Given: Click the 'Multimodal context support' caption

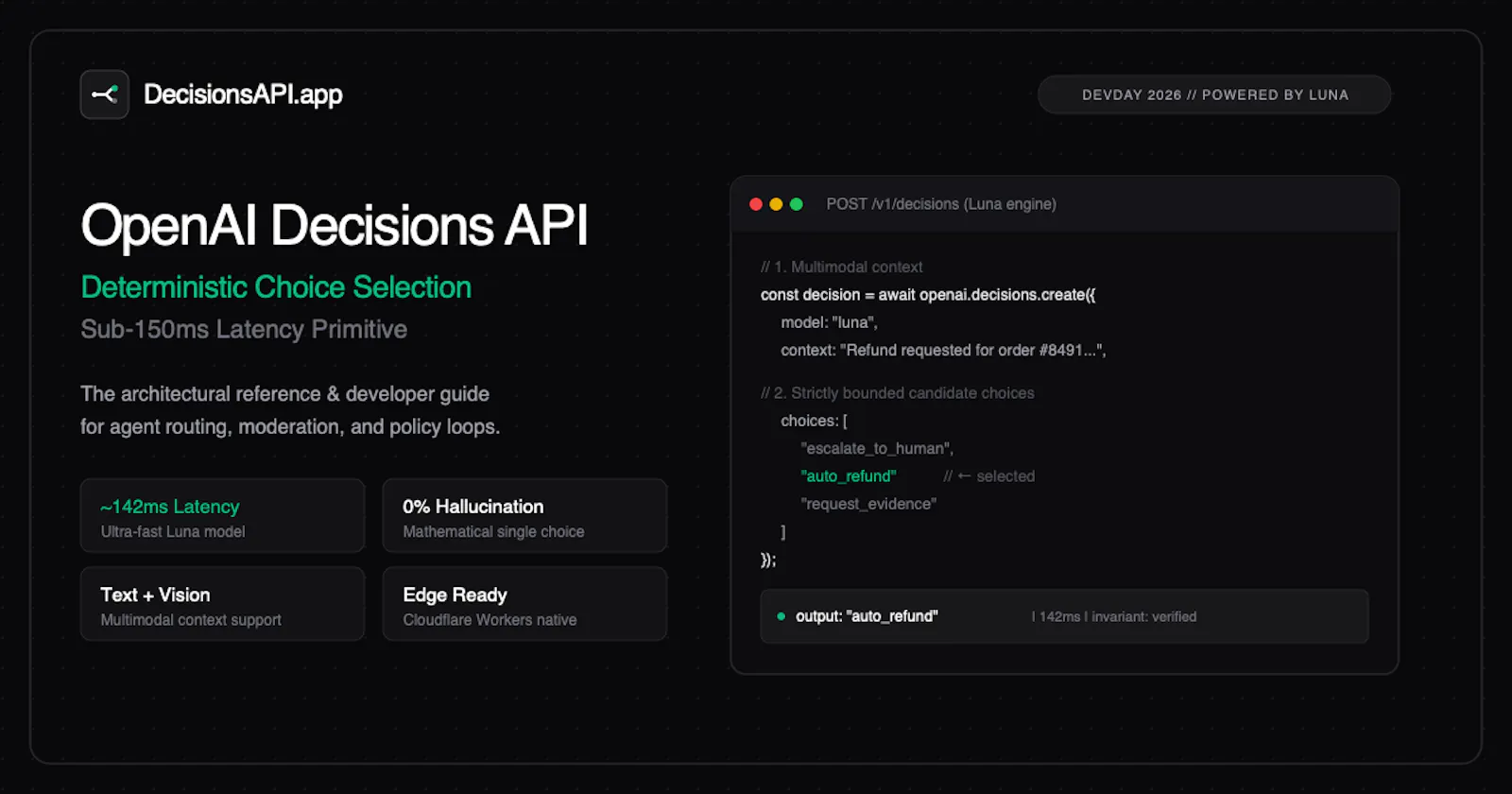Looking at the screenshot, I should pyautogui.click(x=191, y=620).
